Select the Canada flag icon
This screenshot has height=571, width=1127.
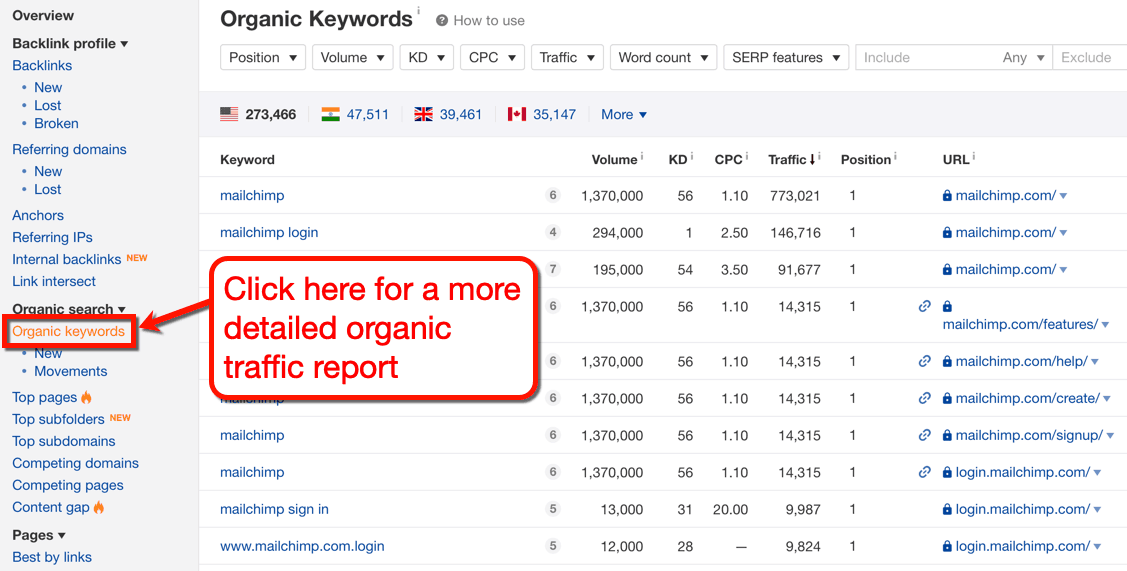coord(517,114)
